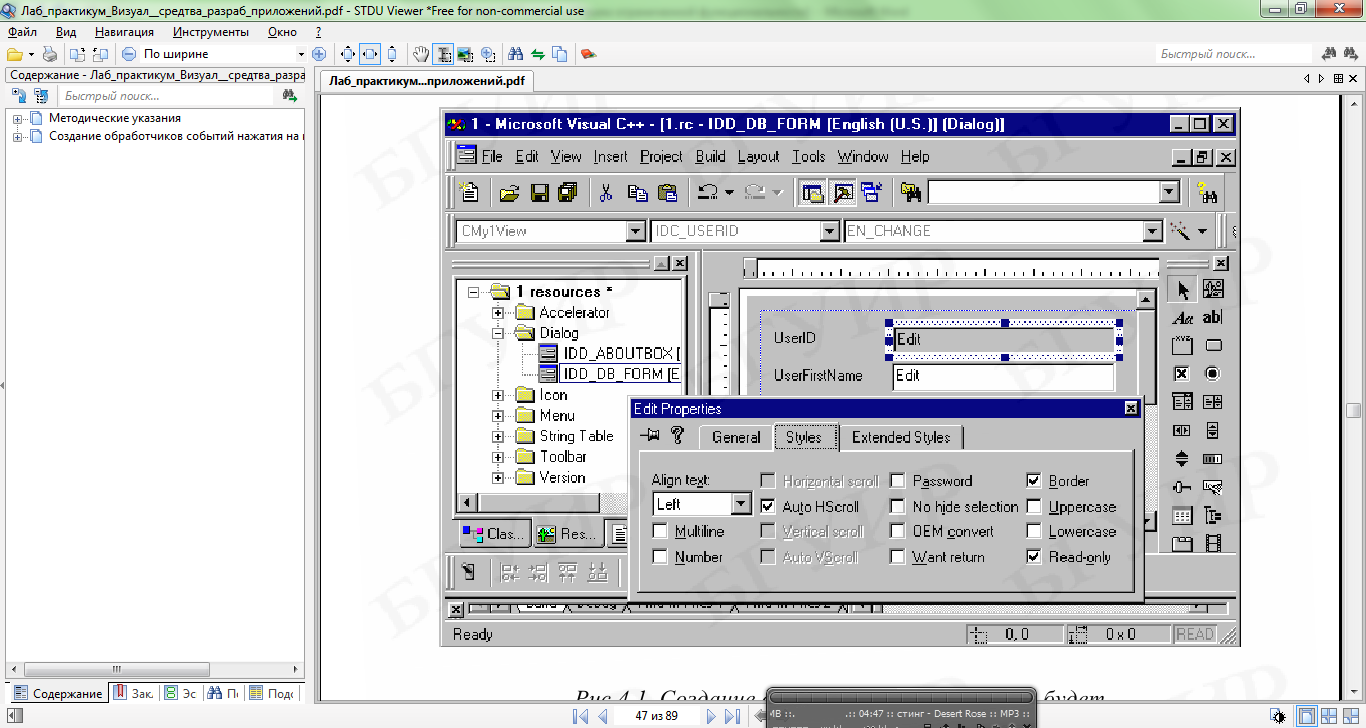Click the quick search field in the contents panel
Screen dimensions: 1366x728
click(167, 96)
